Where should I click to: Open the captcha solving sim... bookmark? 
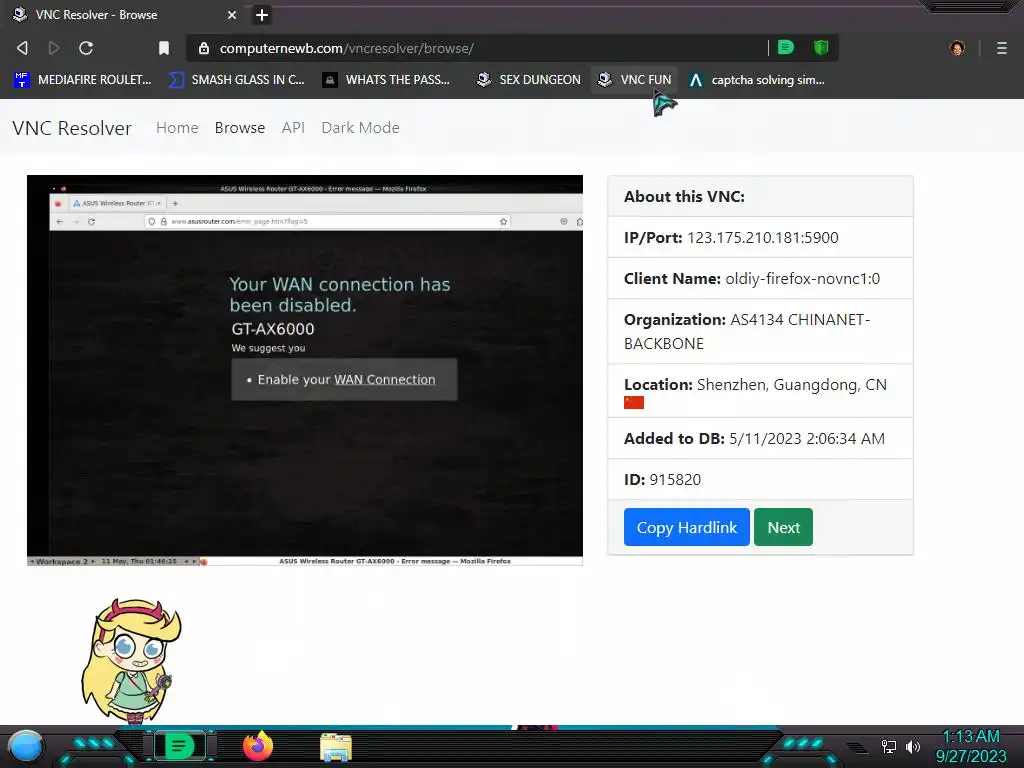click(x=758, y=80)
